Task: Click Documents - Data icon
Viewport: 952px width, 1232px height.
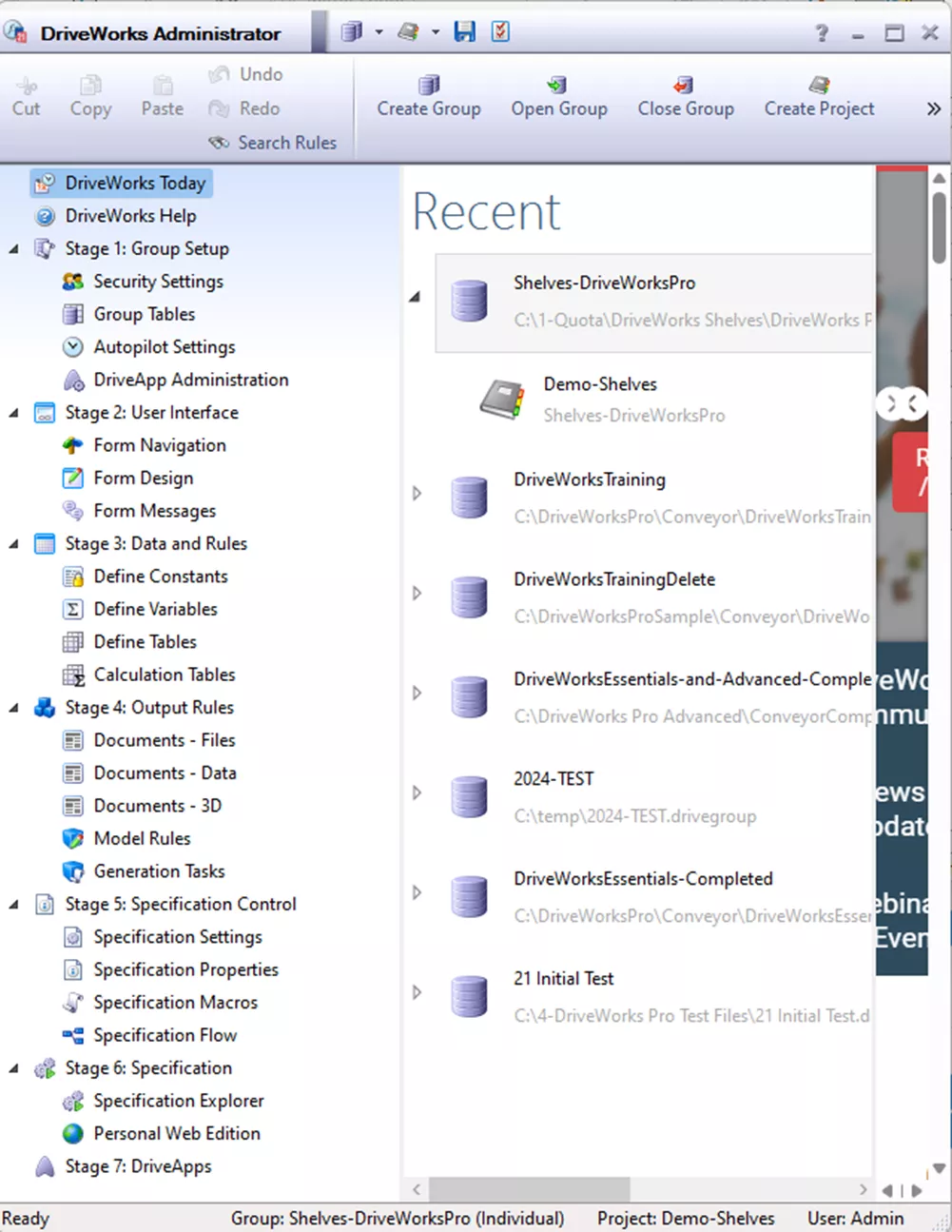Action: coord(73,773)
